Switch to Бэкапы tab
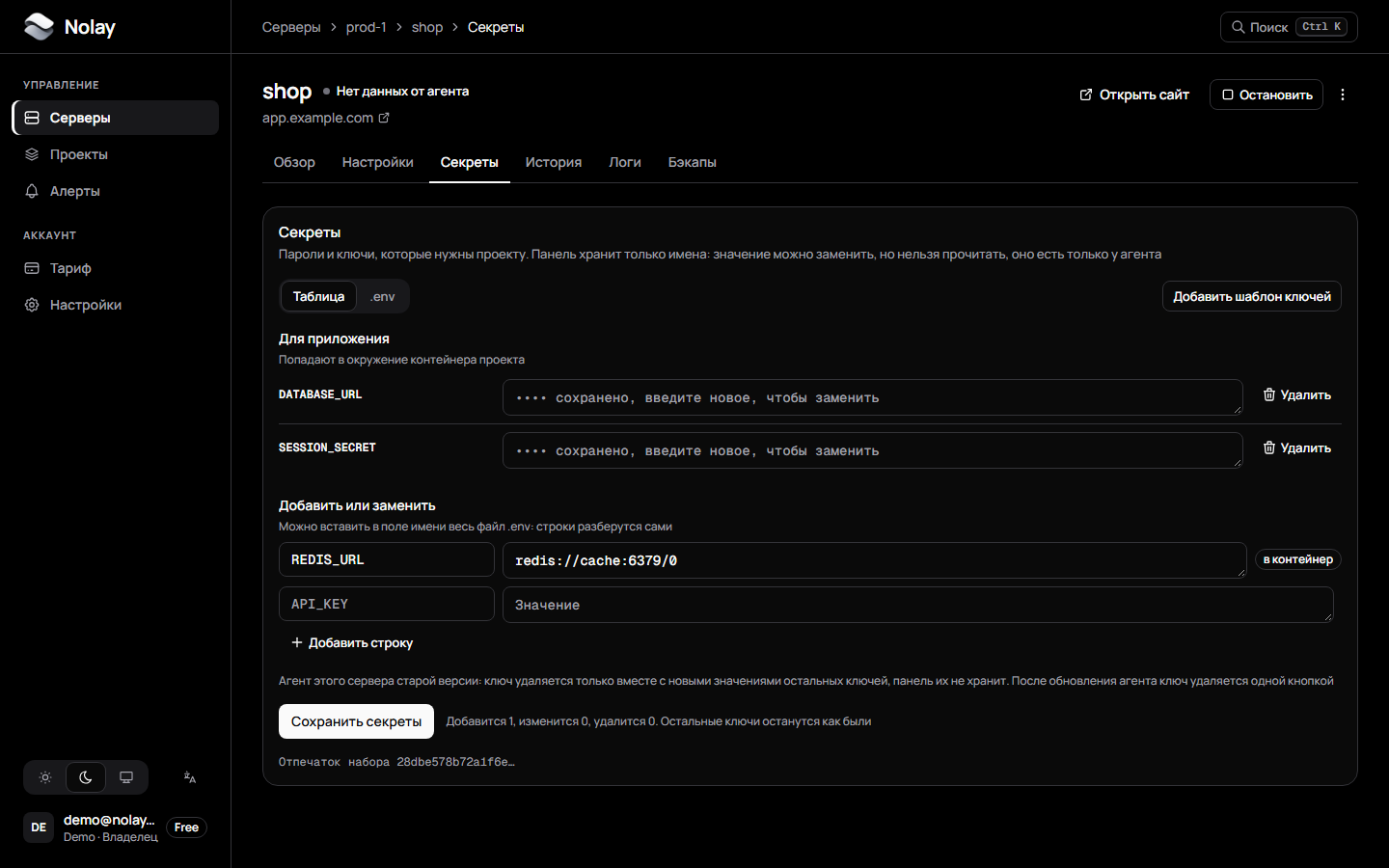The image size is (1389, 868). pos(693,162)
